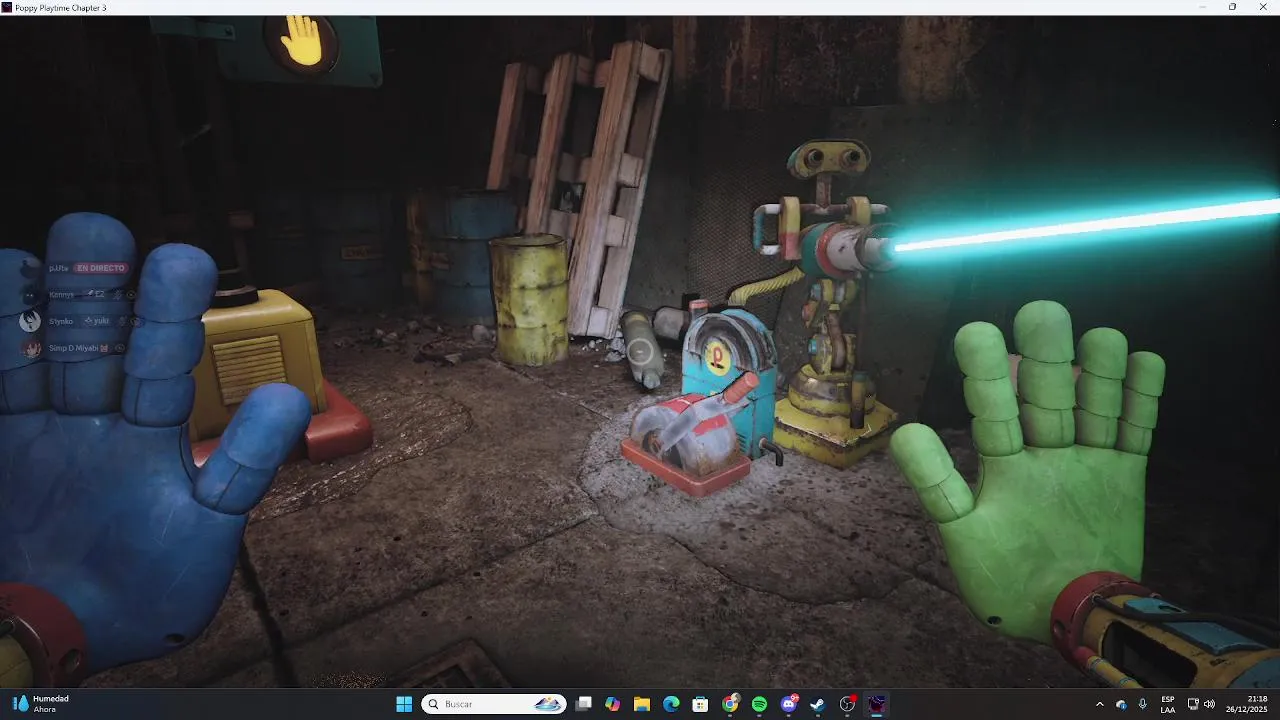This screenshot has height=720, width=1280.
Task: Switch to Discord on the taskbar
Action: tap(789, 704)
